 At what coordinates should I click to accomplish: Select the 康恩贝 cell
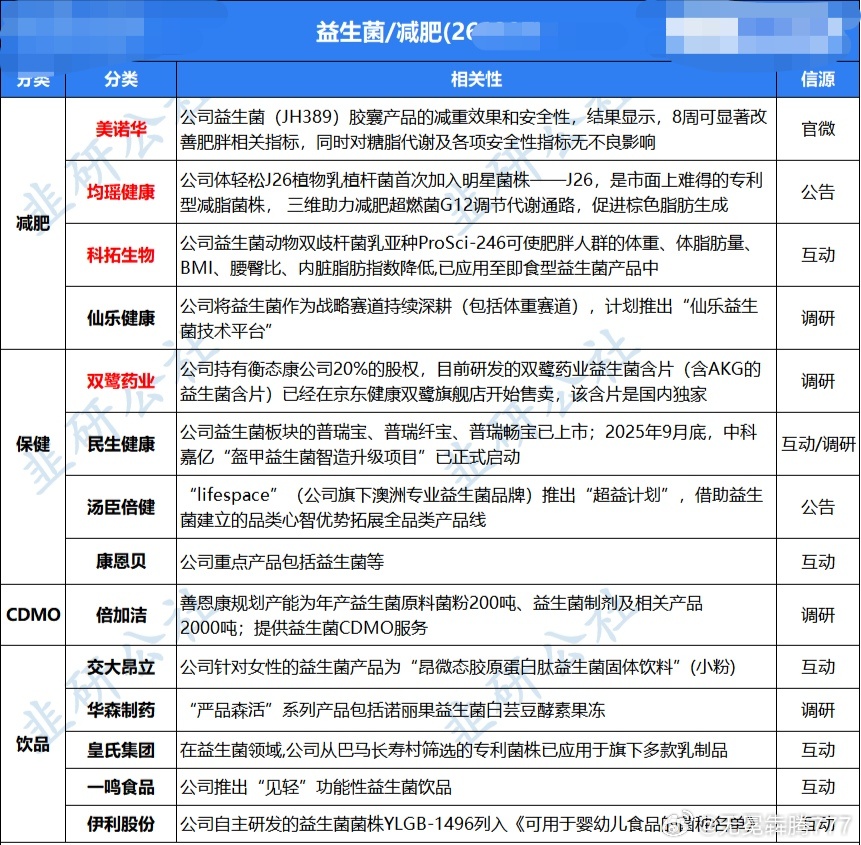(121, 561)
